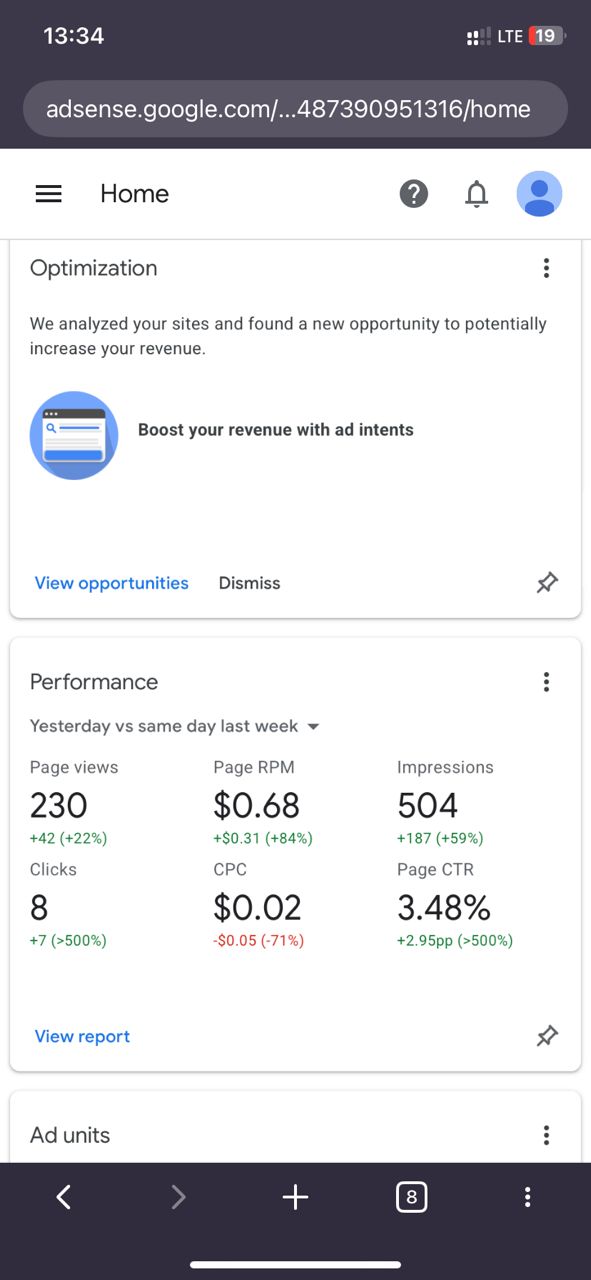Open the hamburger navigation menu

pos(49,194)
